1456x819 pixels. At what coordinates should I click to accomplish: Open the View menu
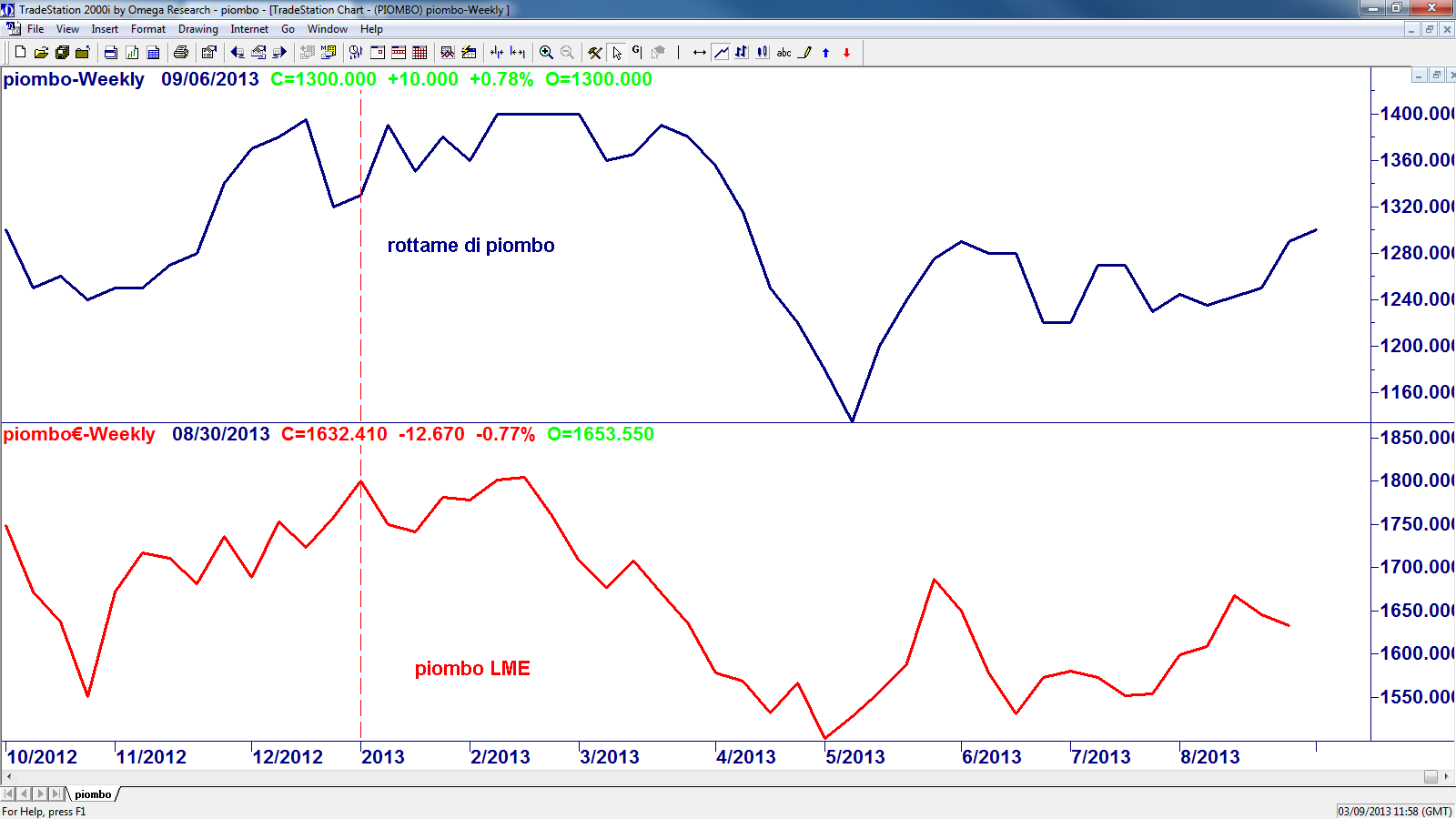click(x=67, y=29)
